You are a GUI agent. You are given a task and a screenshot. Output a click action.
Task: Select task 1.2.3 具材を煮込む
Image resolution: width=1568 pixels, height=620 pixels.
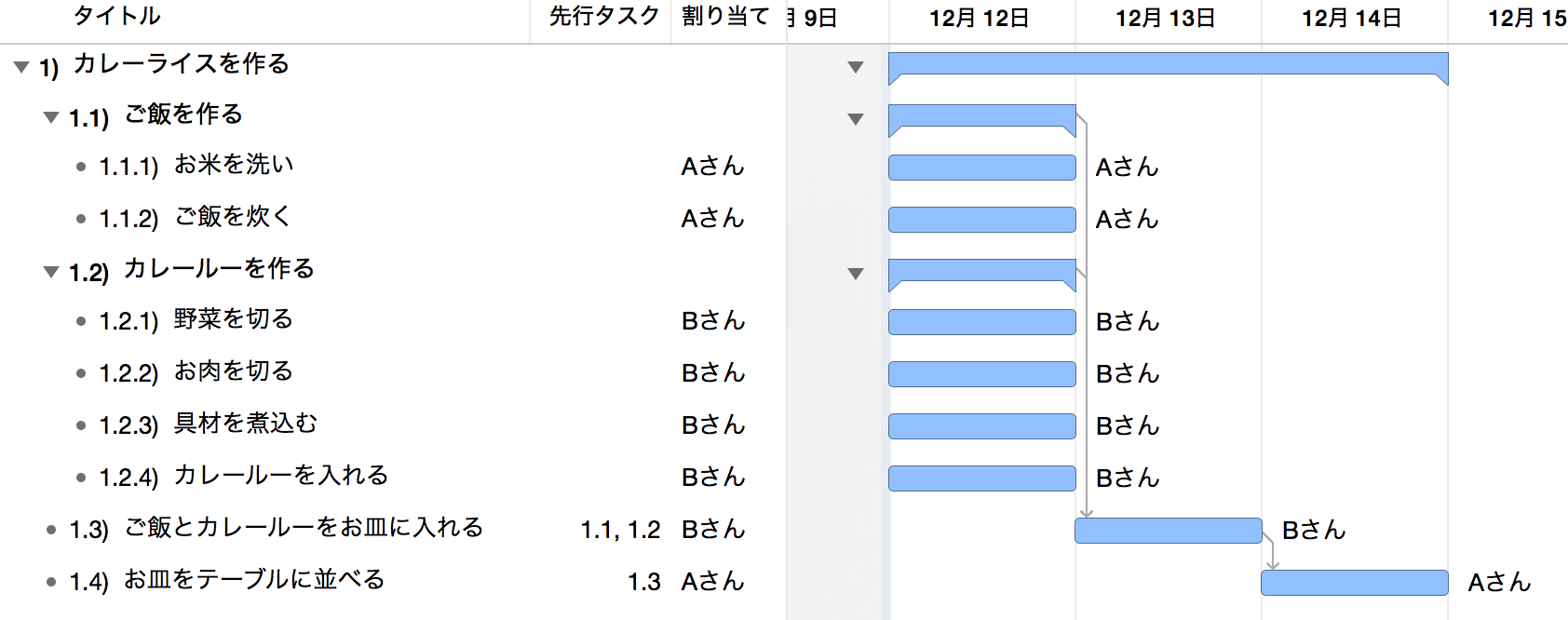[246, 424]
